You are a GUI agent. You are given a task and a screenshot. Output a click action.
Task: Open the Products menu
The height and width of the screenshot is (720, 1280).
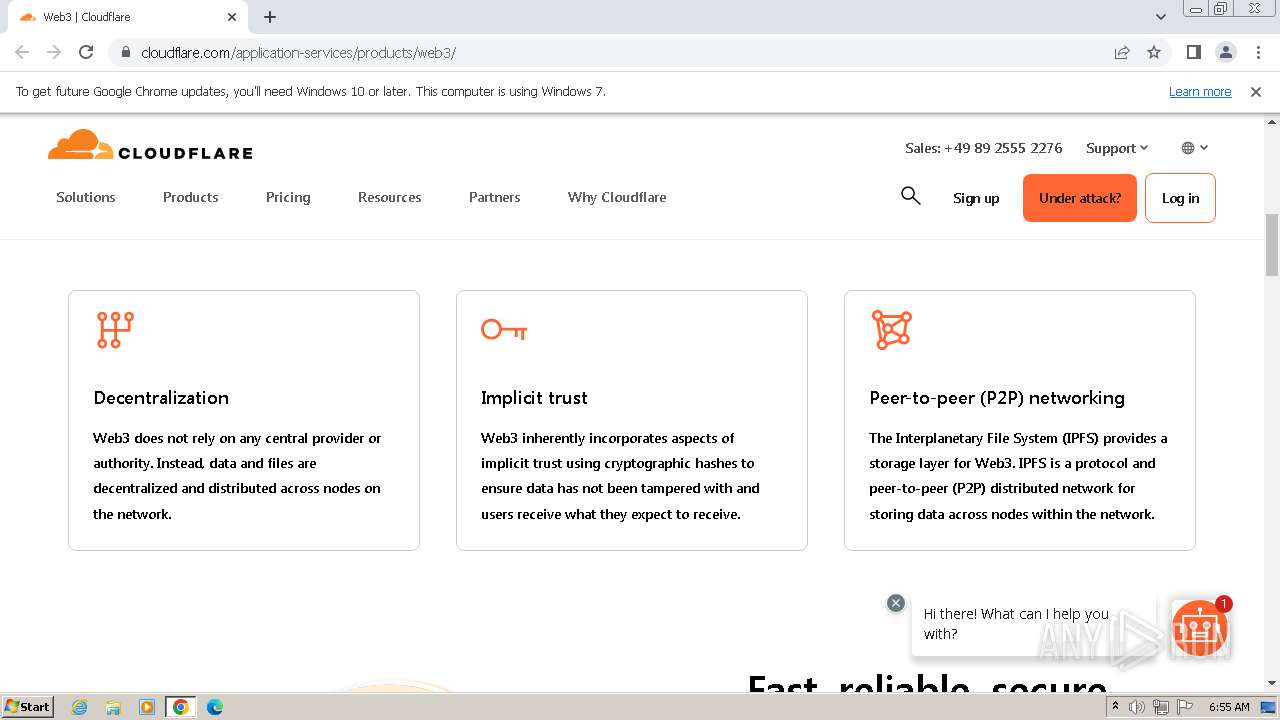point(191,197)
